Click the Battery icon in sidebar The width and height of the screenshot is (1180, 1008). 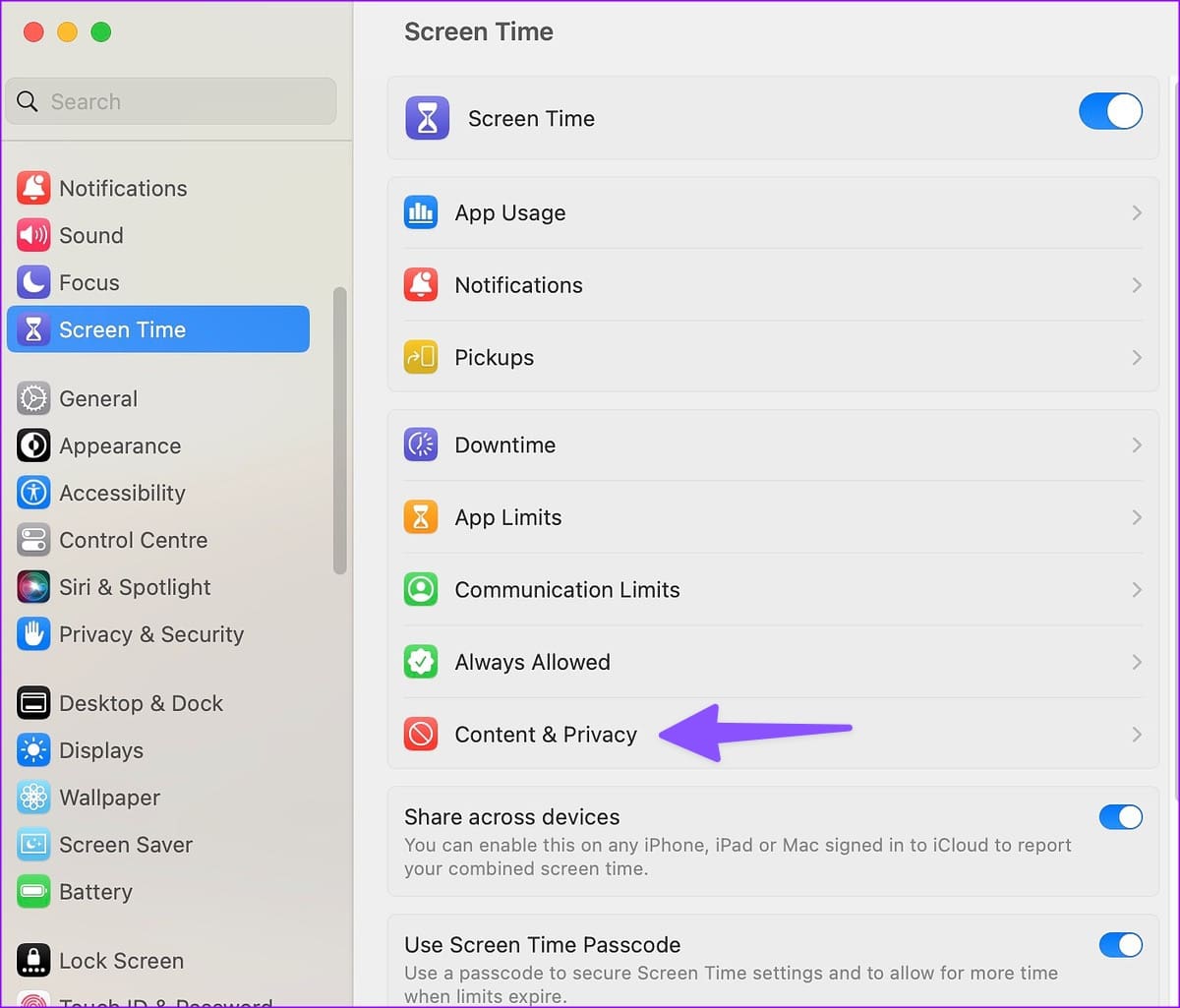[33, 892]
